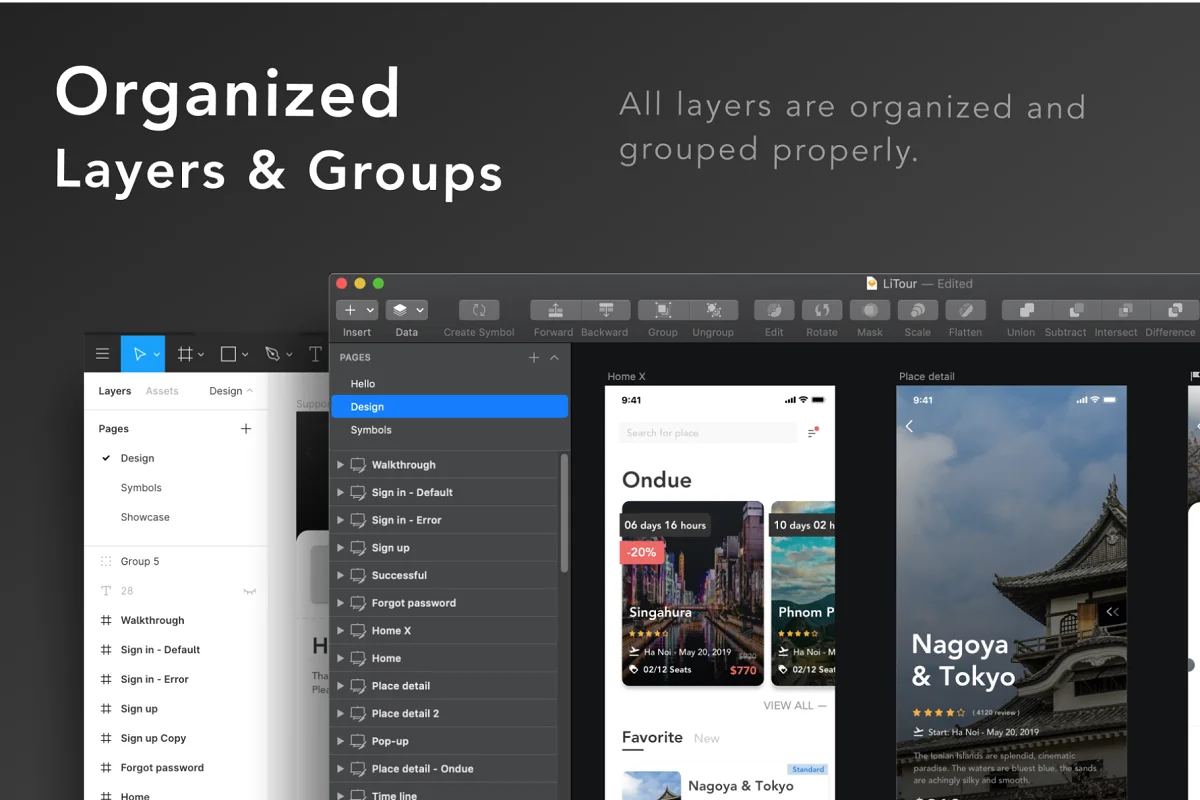Click the Create Symbol toolbar icon

tap(479, 310)
